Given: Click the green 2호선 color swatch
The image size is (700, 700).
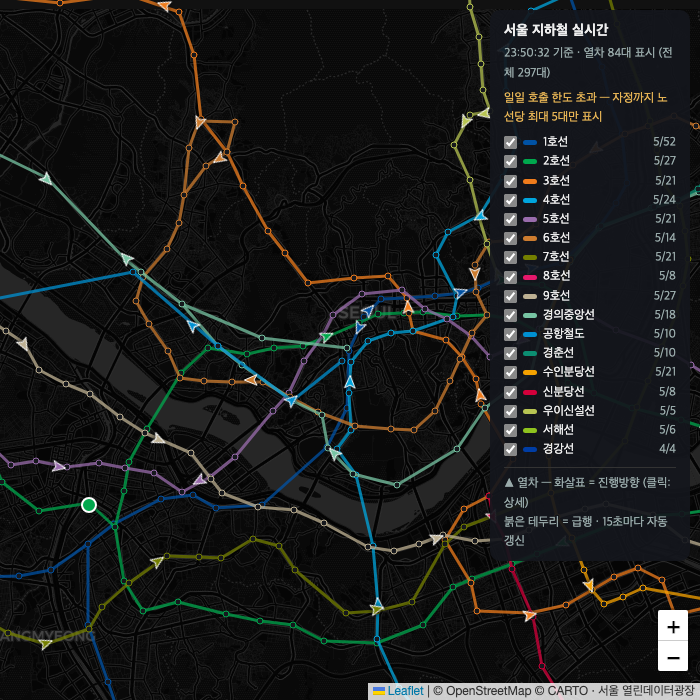Looking at the screenshot, I should [x=530, y=161].
